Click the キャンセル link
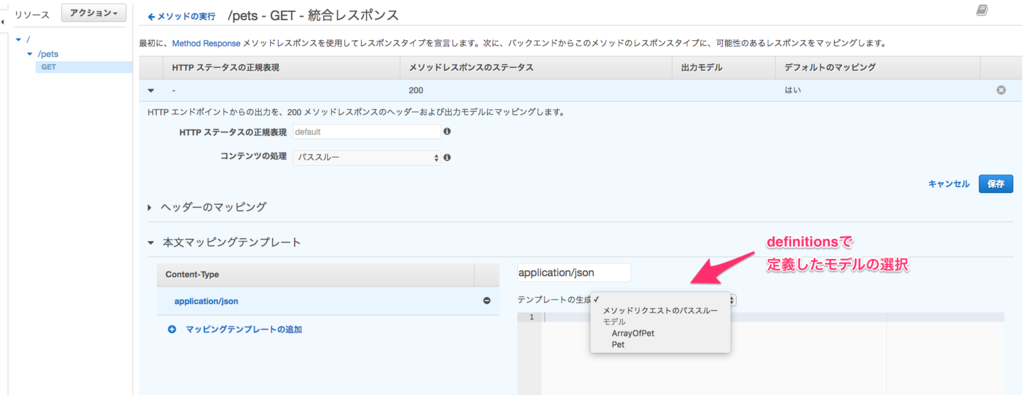The image size is (1024, 395). point(949,184)
